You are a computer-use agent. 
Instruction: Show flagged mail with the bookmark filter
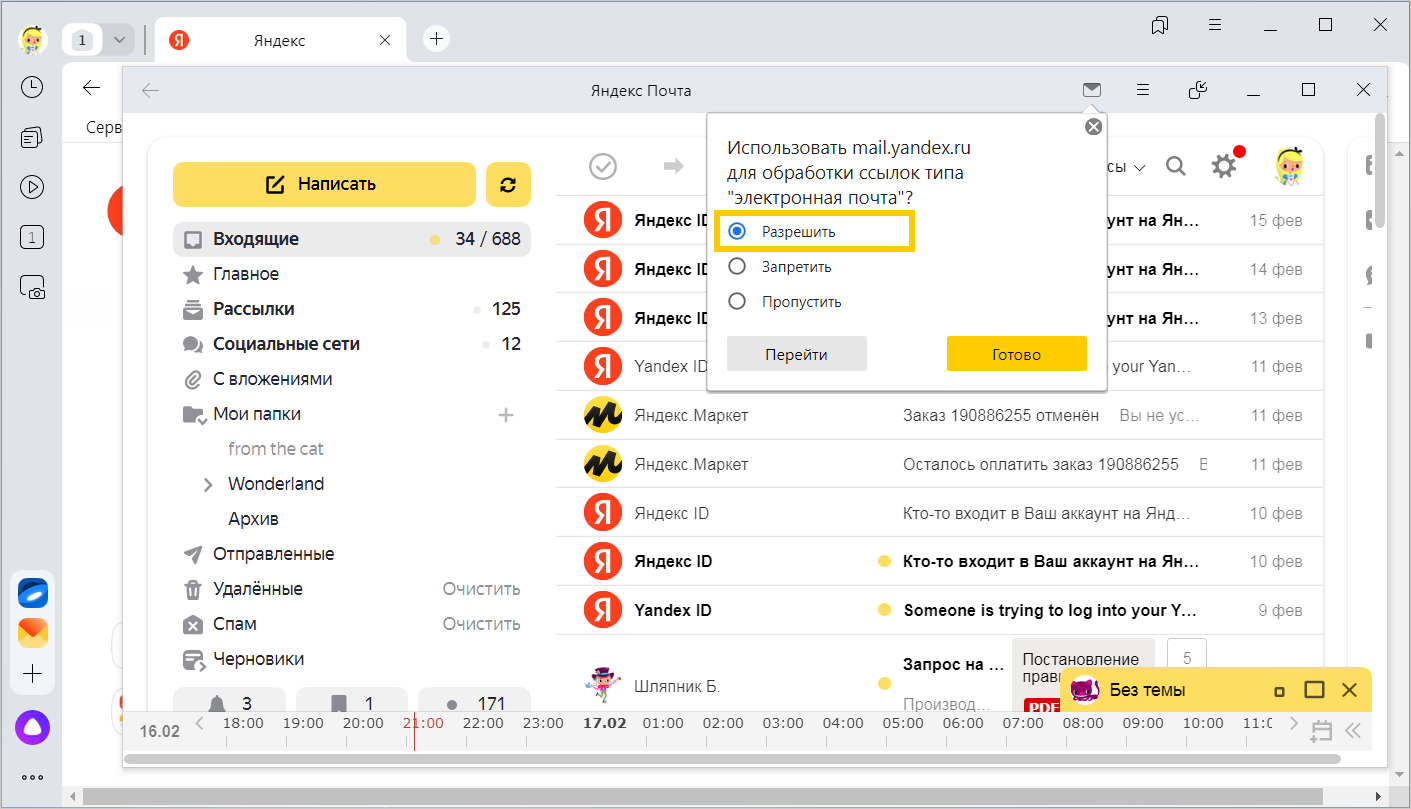coord(352,703)
